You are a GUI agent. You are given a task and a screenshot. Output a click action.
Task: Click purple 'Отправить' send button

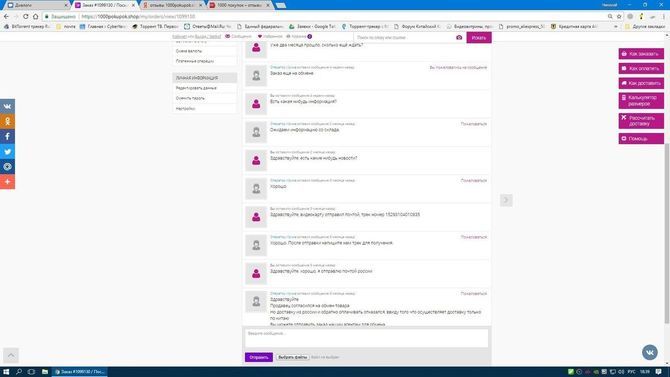(x=259, y=357)
